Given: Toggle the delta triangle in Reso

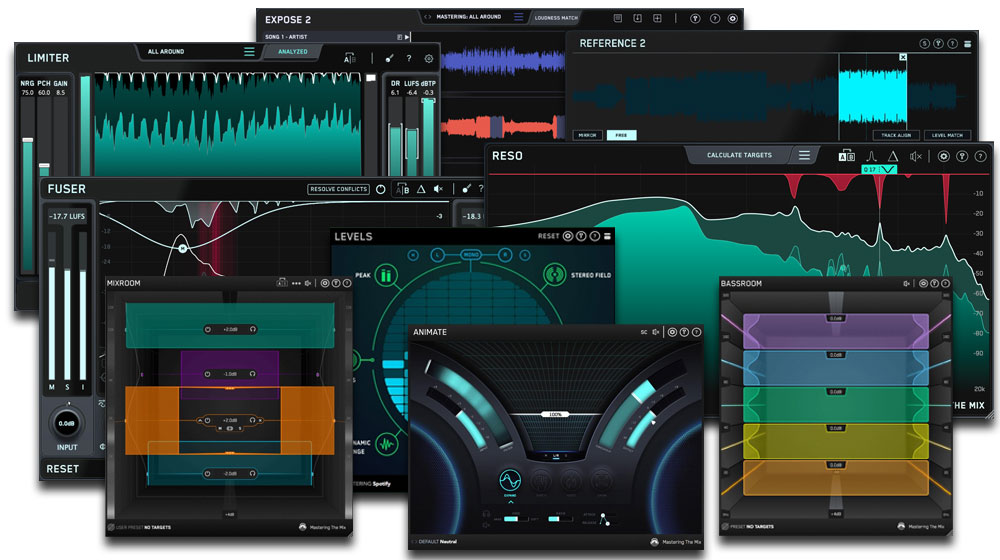Looking at the screenshot, I should pos(893,156).
